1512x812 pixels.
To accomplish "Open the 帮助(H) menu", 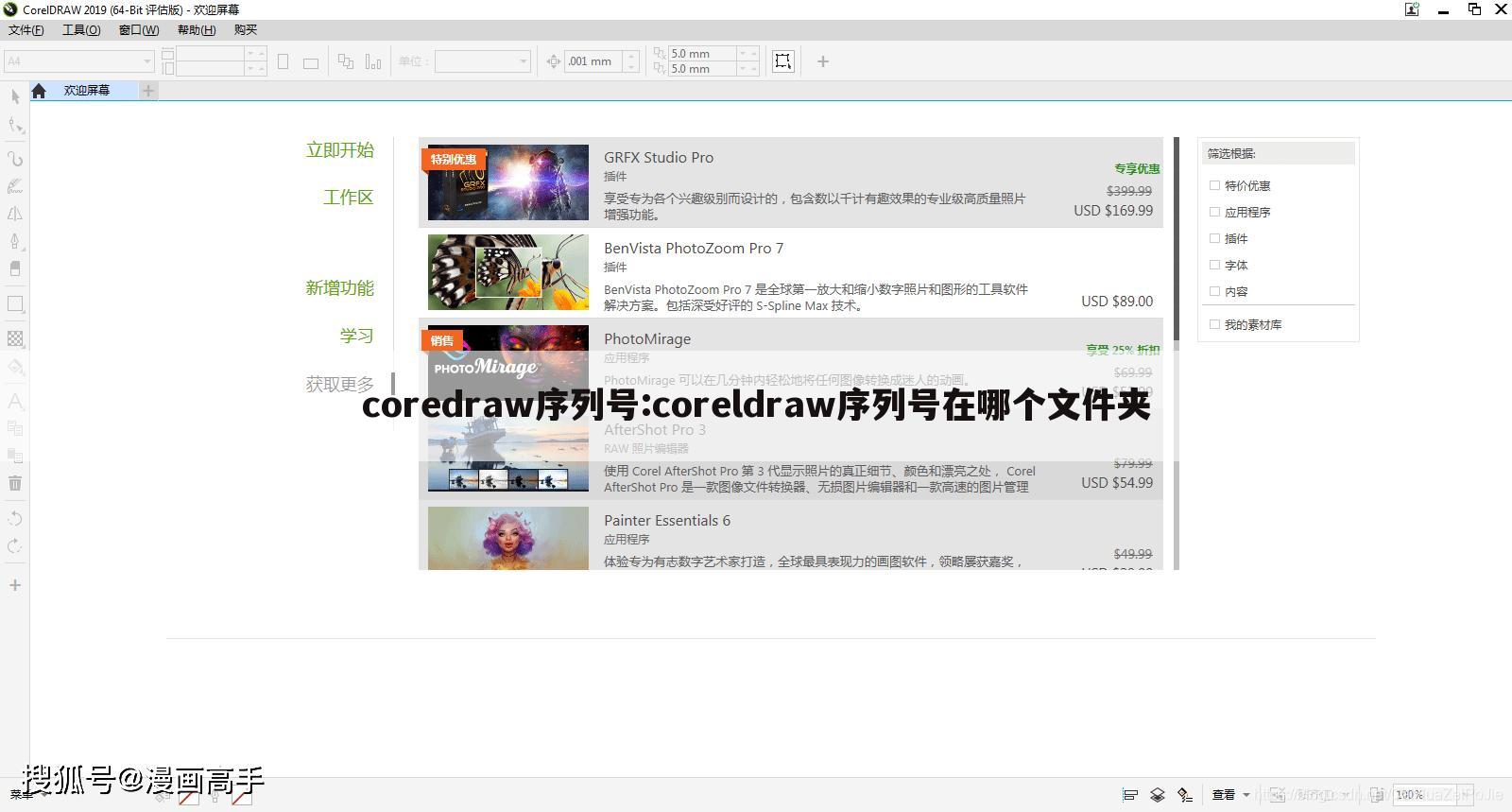I will pos(197,30).
